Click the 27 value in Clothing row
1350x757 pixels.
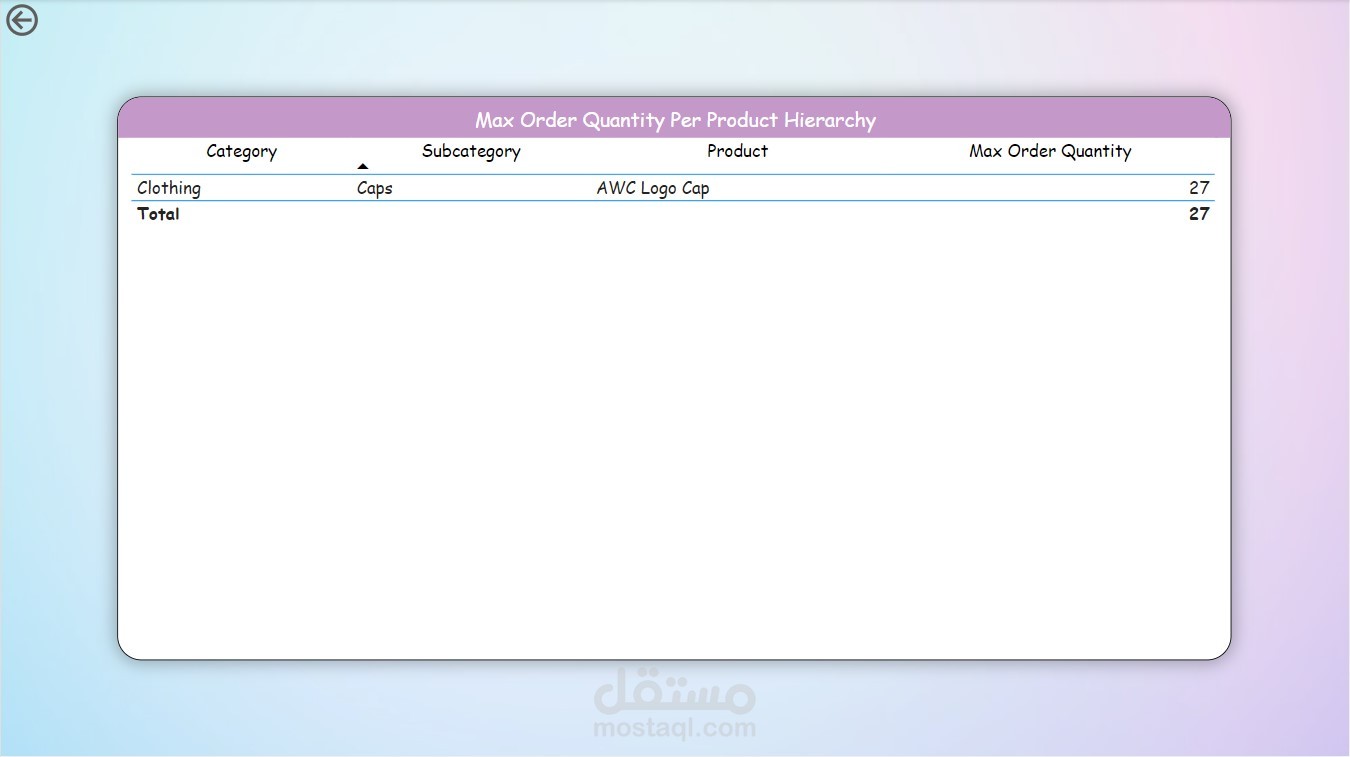1199,188
